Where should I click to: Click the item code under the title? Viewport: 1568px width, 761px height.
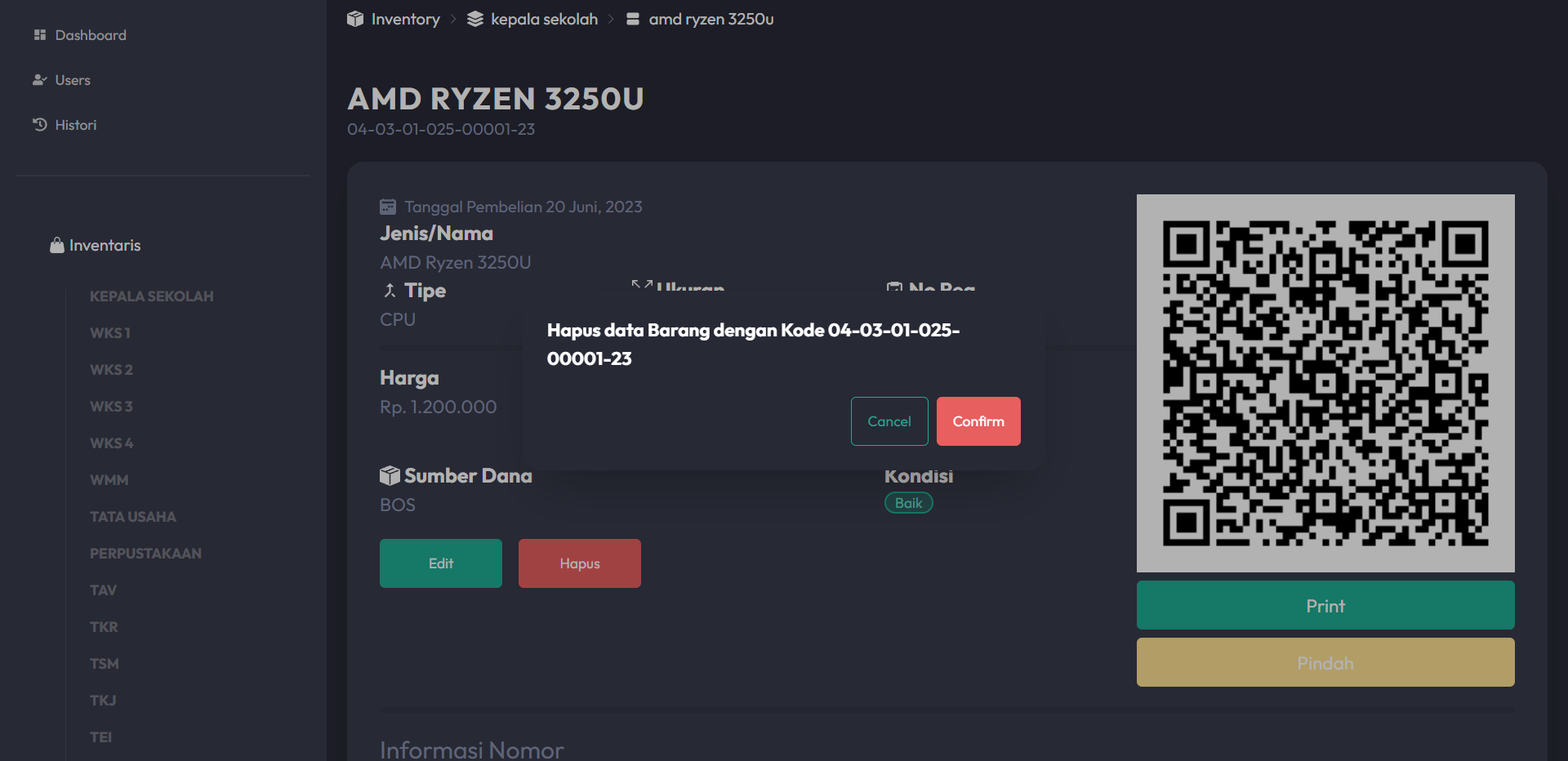pos(441,129)
